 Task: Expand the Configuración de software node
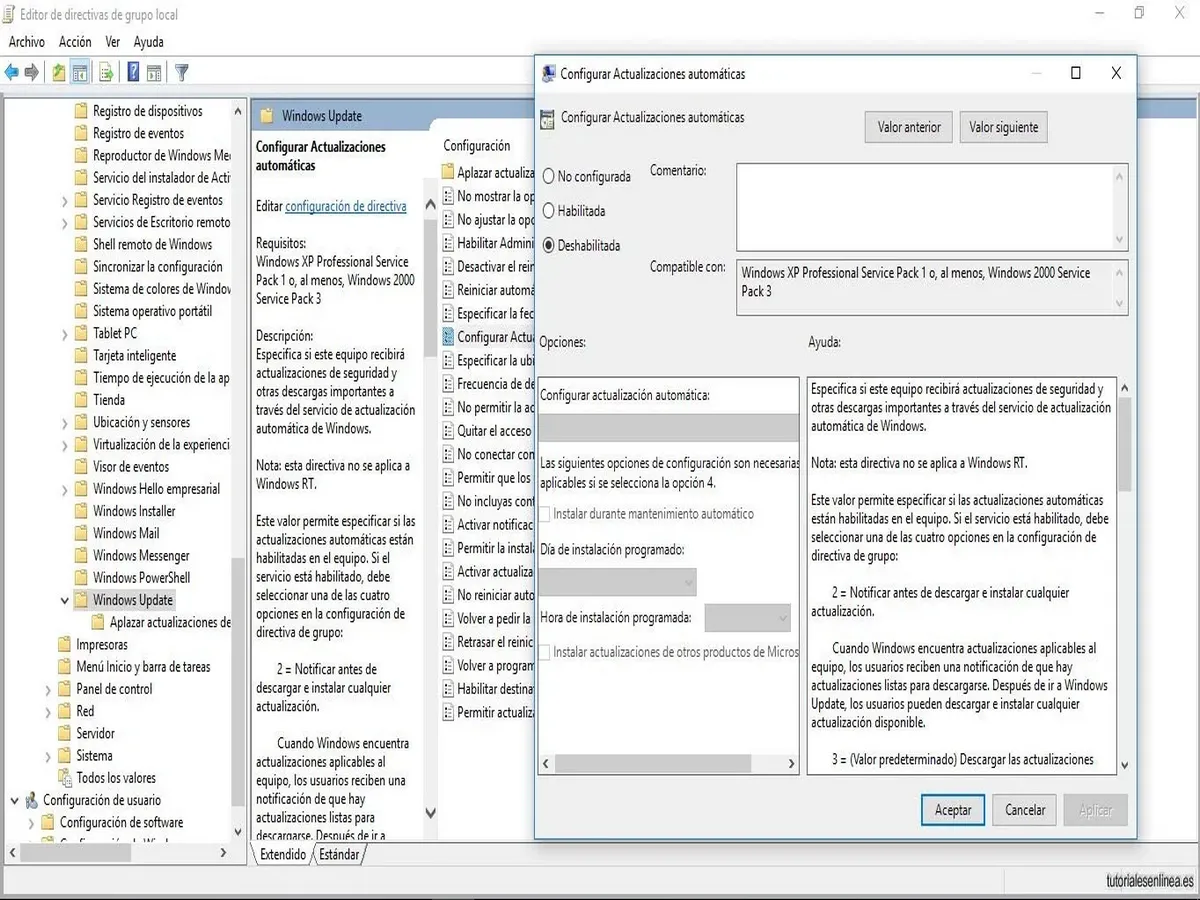(x=31, y=823)
